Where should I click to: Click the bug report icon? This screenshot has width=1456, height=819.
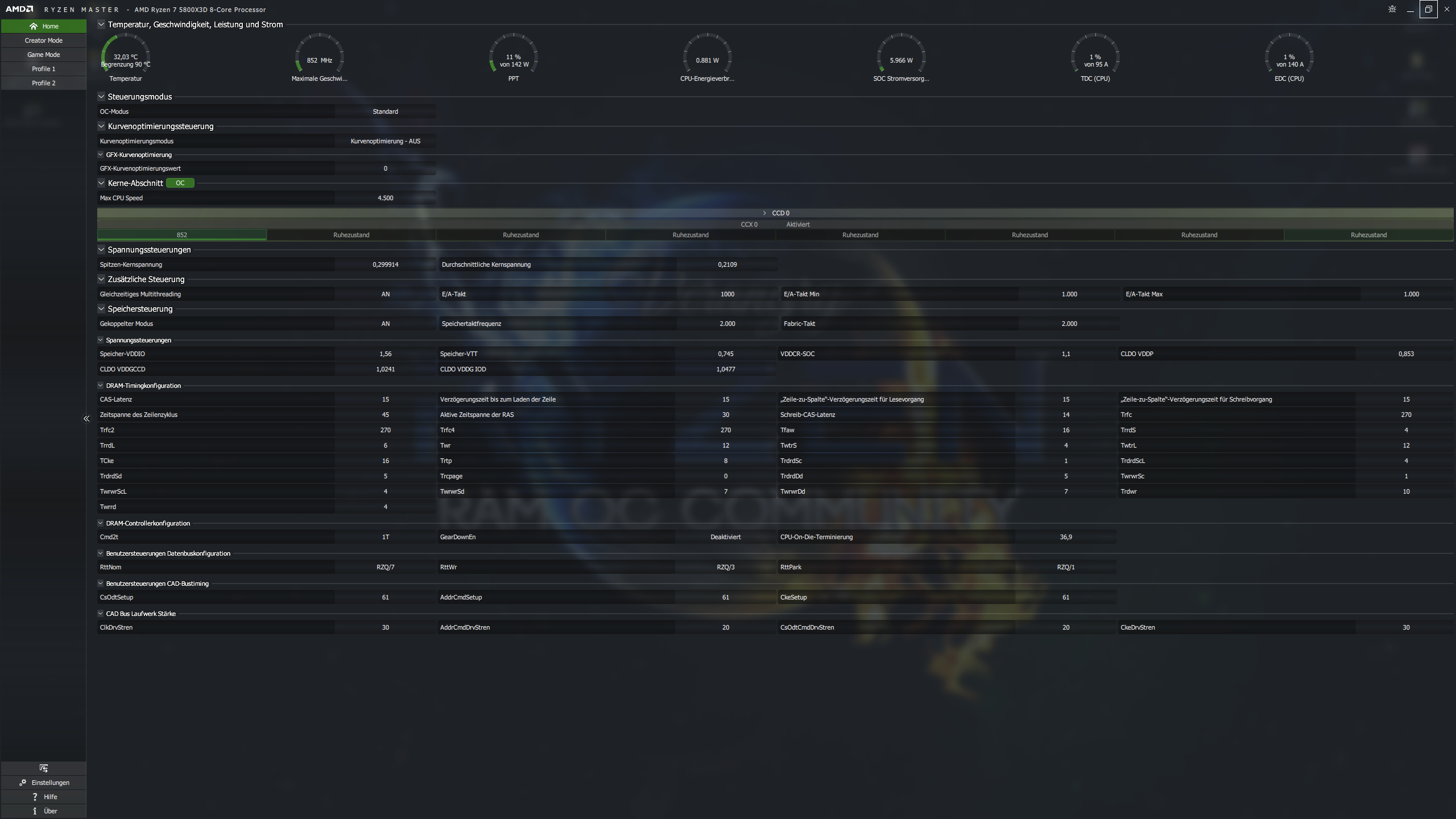click(1392, 9)
